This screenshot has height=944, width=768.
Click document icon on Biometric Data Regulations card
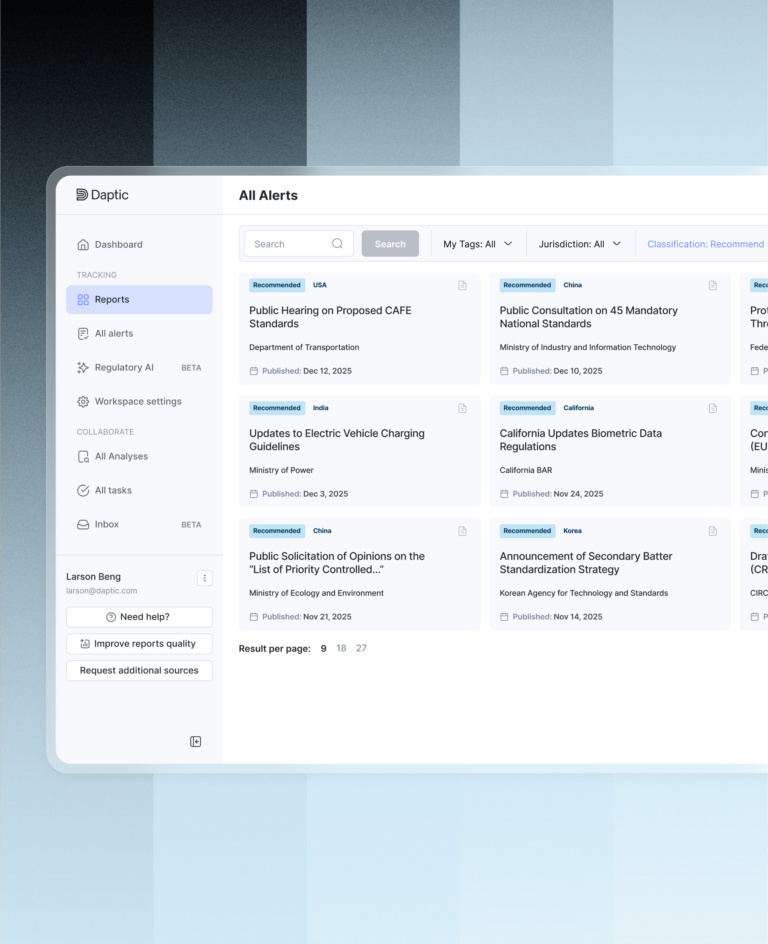coord(713,408)
